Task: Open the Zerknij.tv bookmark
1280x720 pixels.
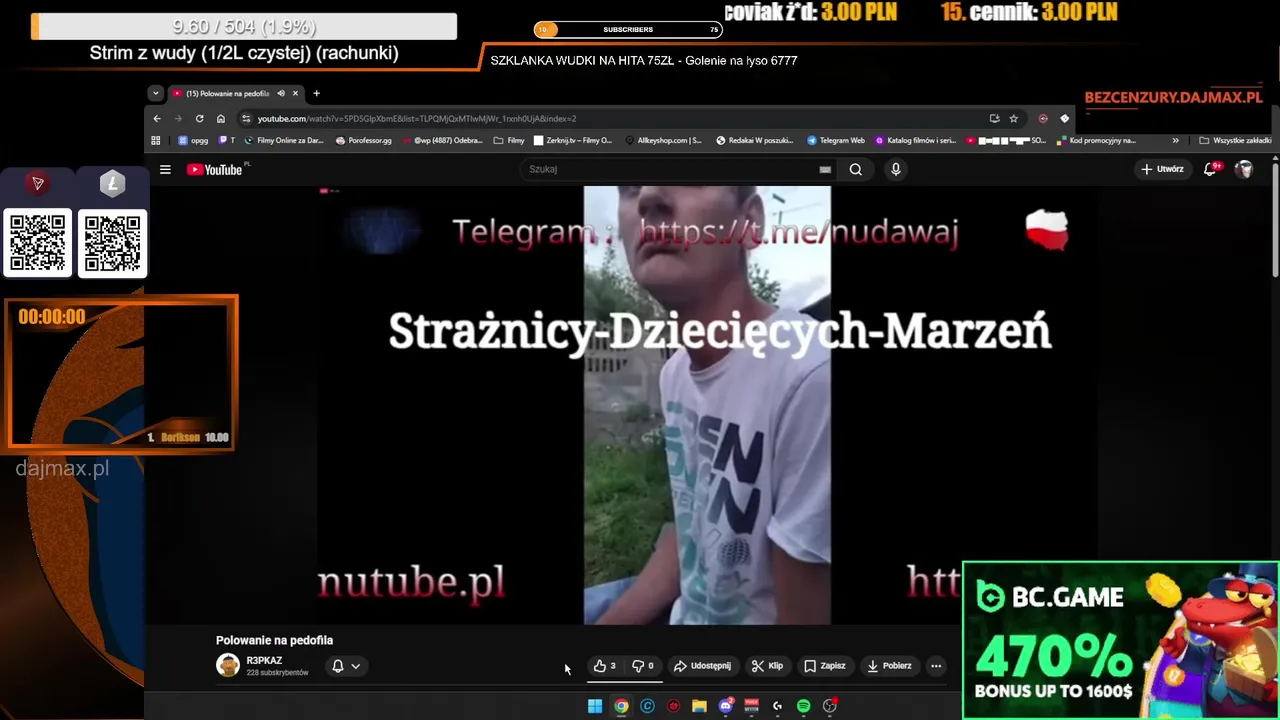Action: coord(573,141)
